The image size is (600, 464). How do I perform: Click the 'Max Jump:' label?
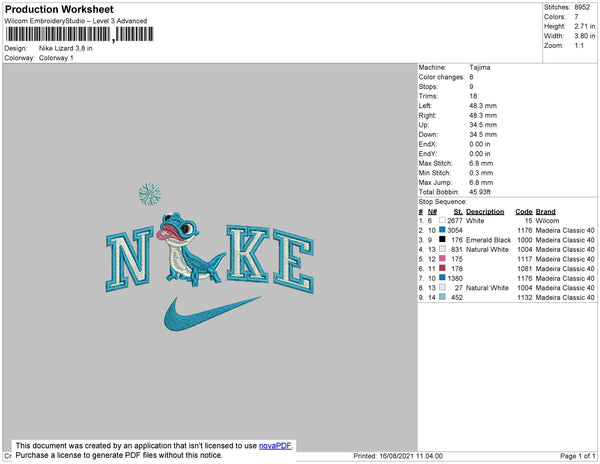point(435,182)
